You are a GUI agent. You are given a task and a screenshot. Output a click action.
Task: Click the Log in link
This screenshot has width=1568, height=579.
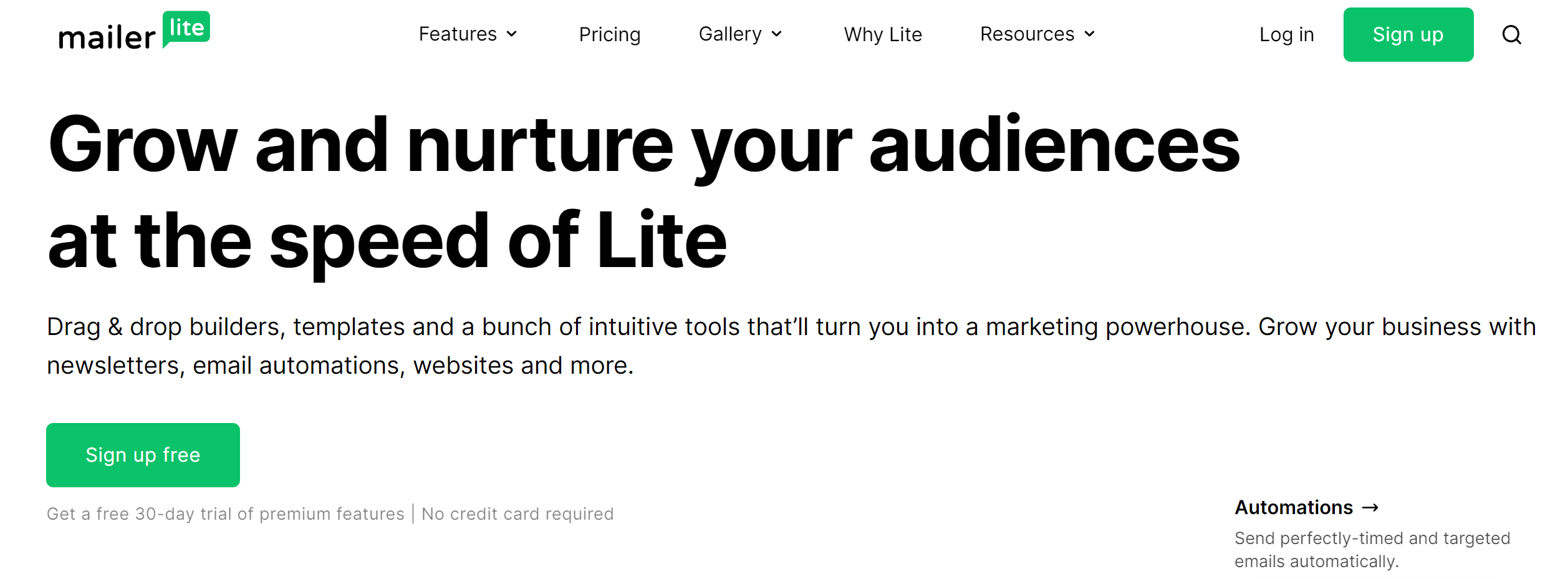click(1286, 34)
